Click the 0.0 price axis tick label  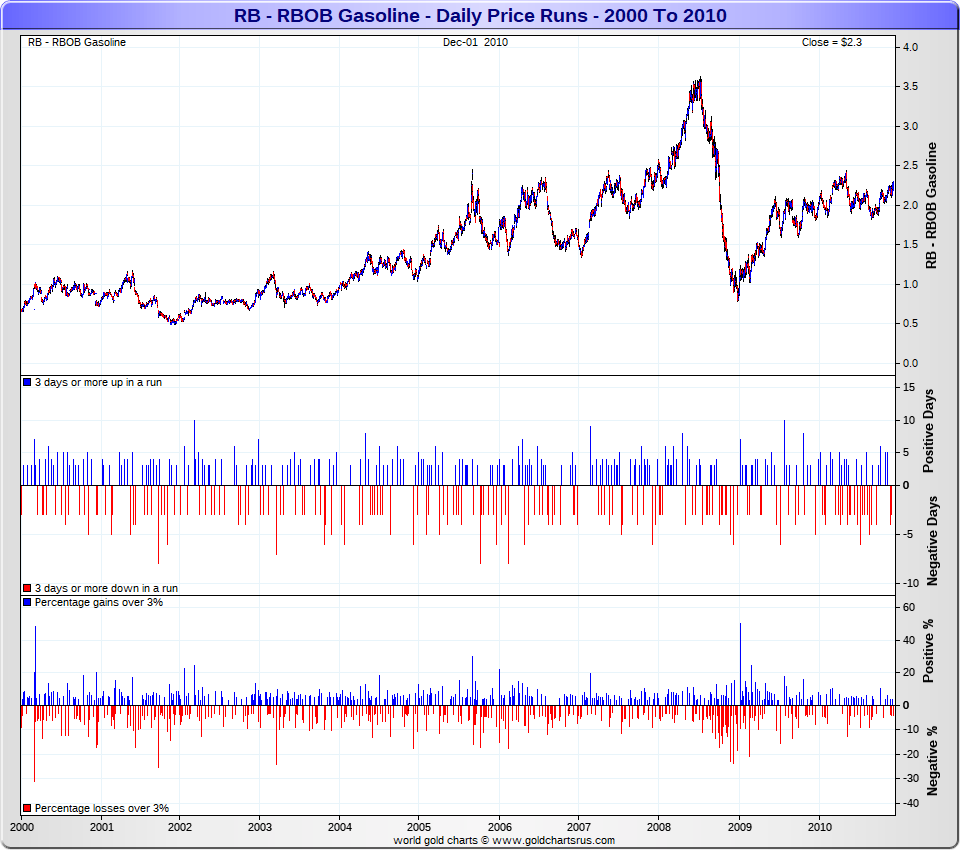[910, 363]
